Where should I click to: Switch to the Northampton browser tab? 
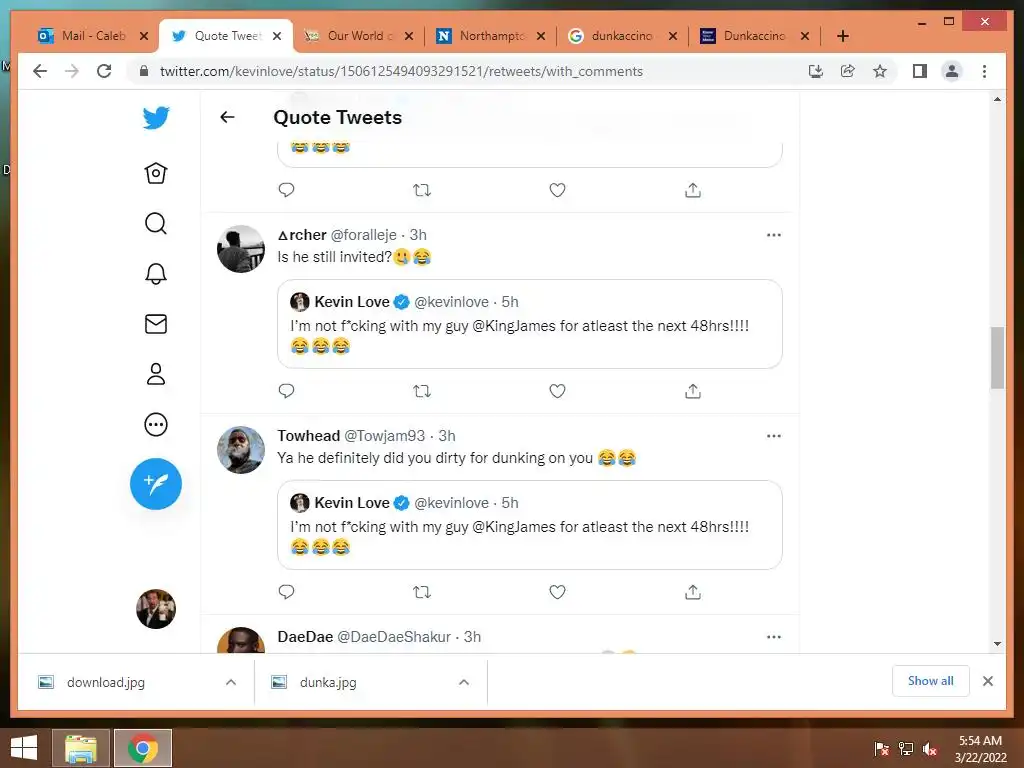[490, 36]
